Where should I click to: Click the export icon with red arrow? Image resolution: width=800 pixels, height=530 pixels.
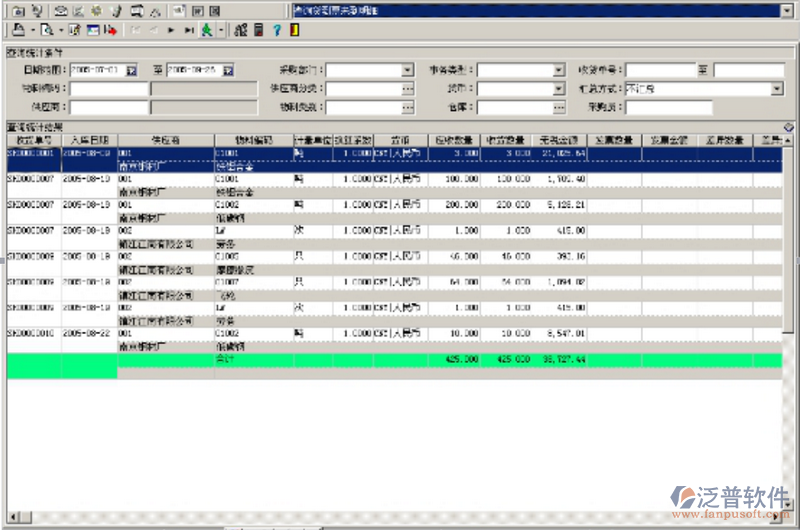[x=110, y=30]
